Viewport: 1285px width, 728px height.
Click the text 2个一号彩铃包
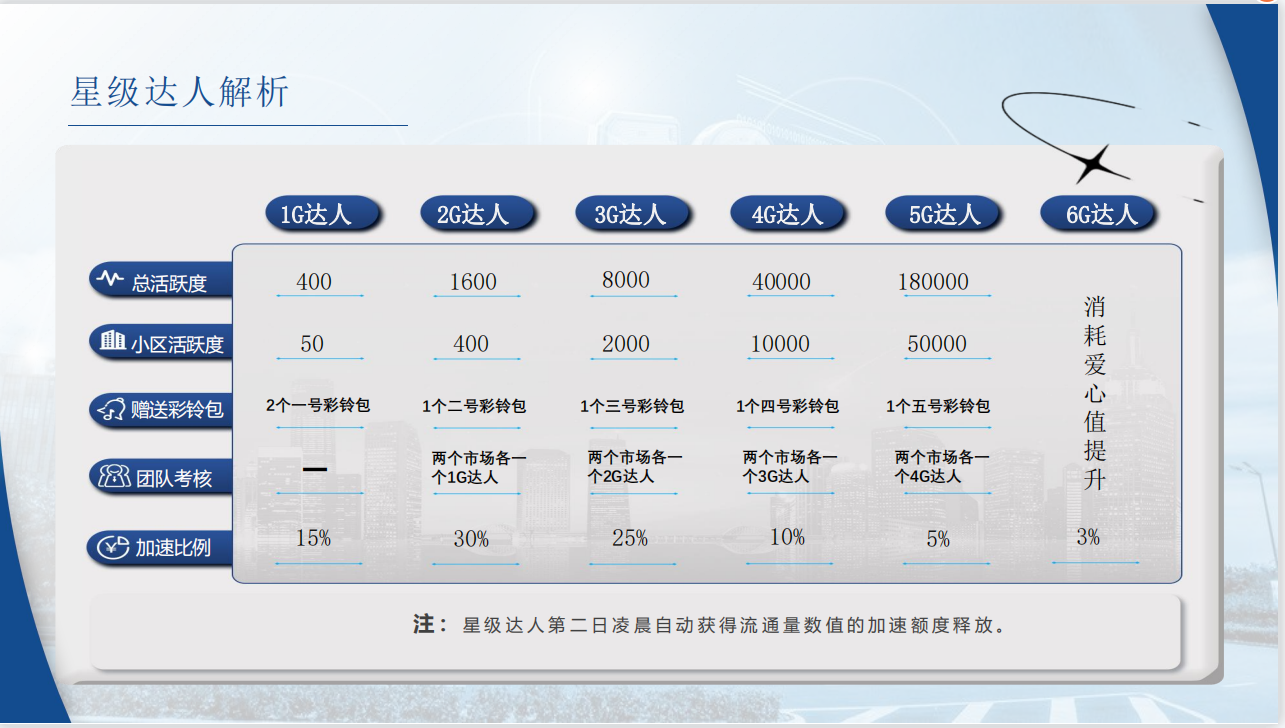point(318,406)
